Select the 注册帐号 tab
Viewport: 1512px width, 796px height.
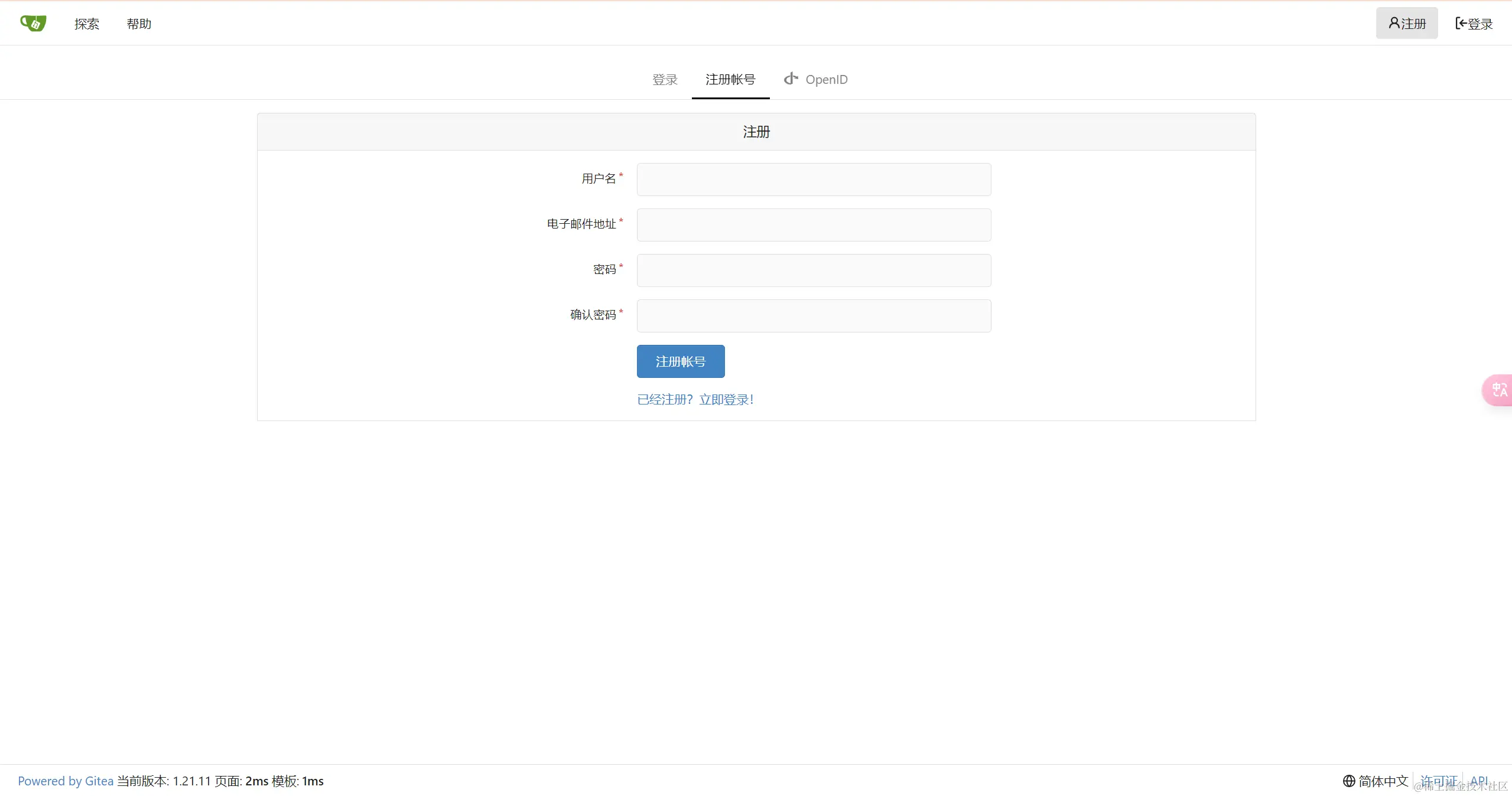(730, 79)
